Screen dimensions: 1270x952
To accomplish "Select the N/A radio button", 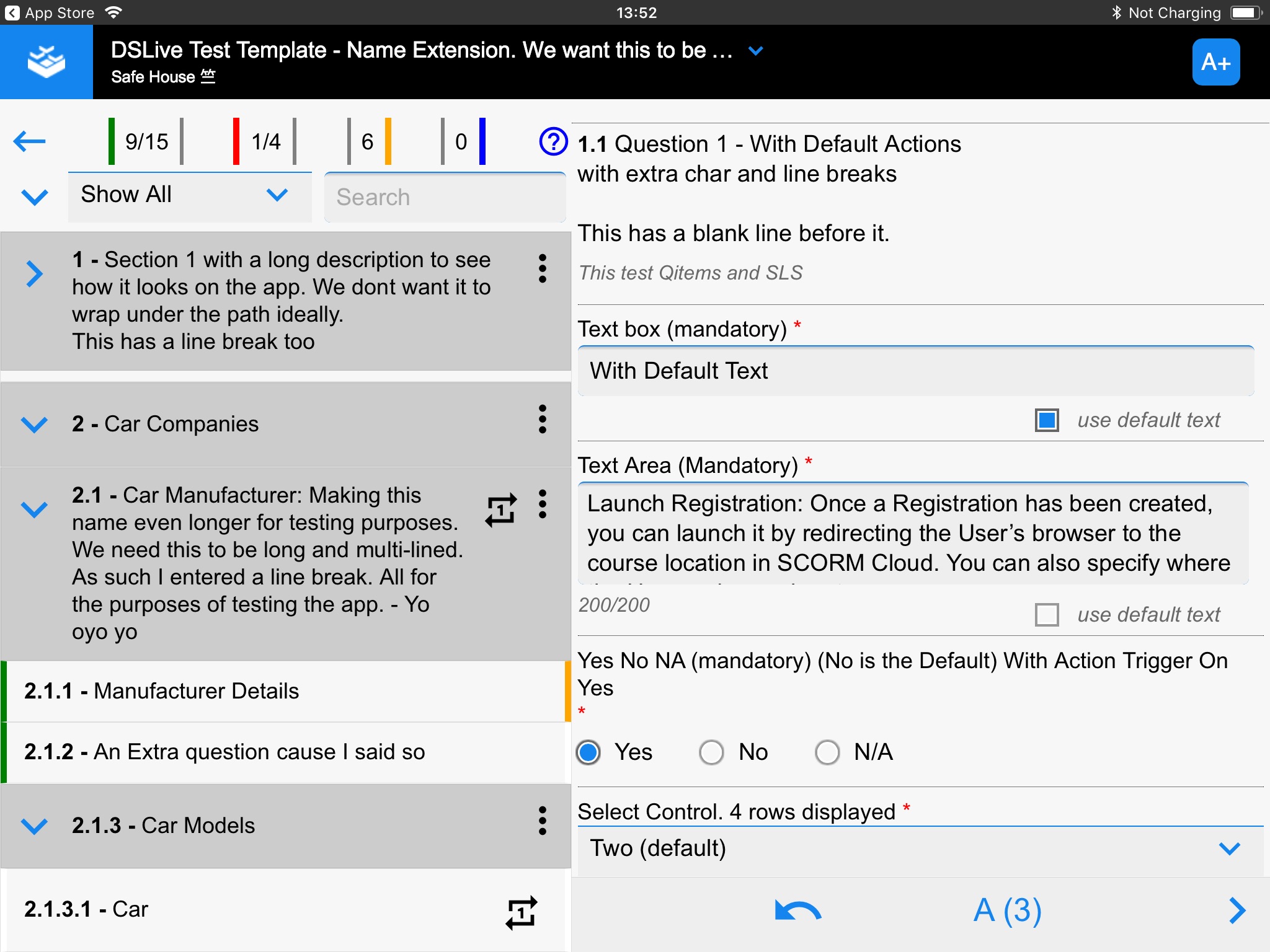I will [827, 752].
